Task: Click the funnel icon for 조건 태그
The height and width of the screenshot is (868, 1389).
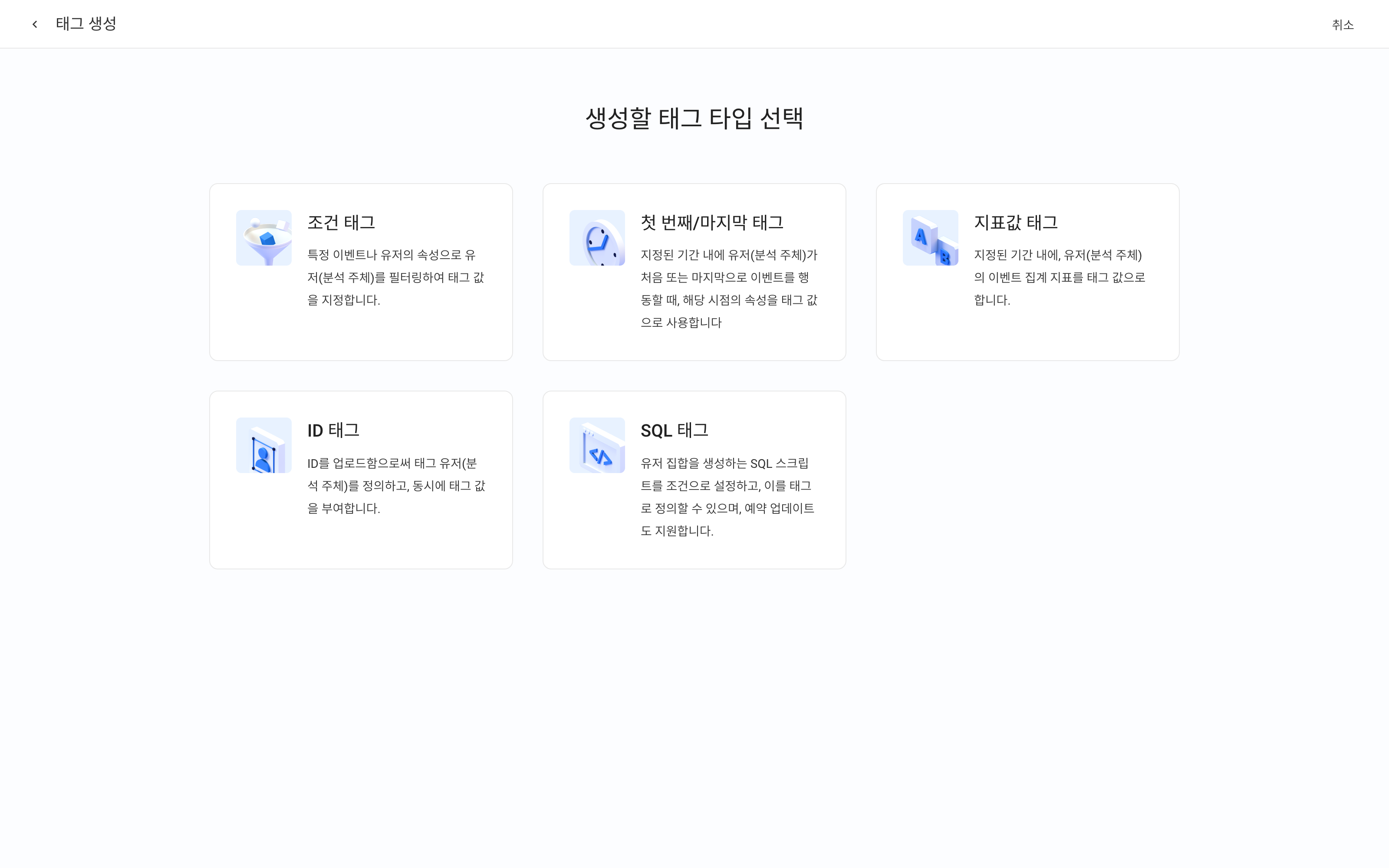Action: coord(263,238)
